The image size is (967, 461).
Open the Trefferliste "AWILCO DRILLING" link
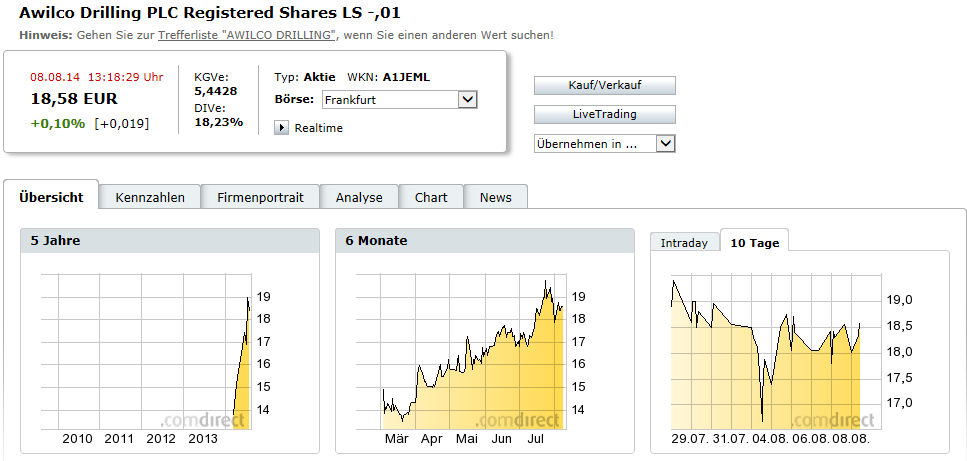click(247, 35)
